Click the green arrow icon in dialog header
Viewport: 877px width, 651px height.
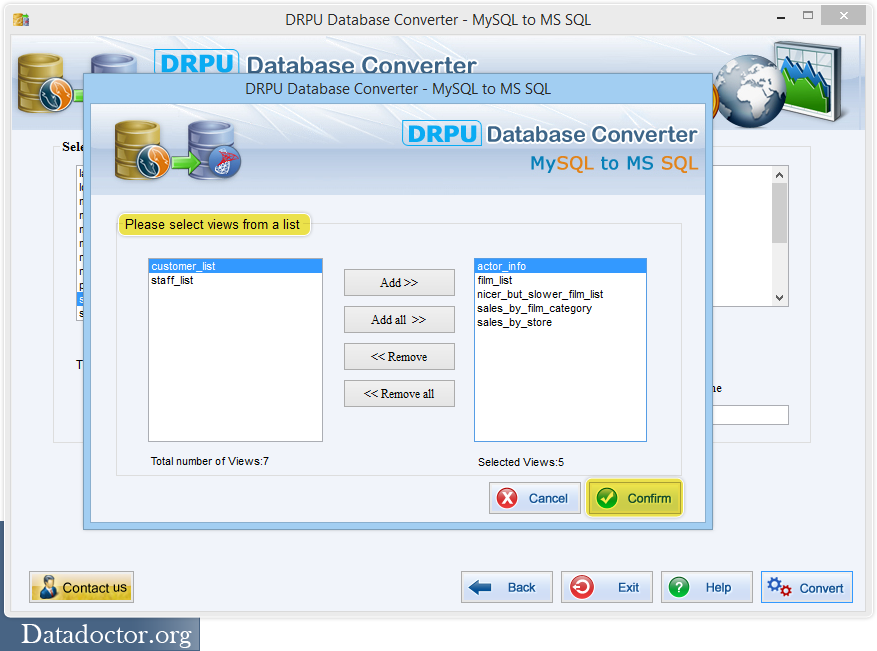tap(186, 163)
